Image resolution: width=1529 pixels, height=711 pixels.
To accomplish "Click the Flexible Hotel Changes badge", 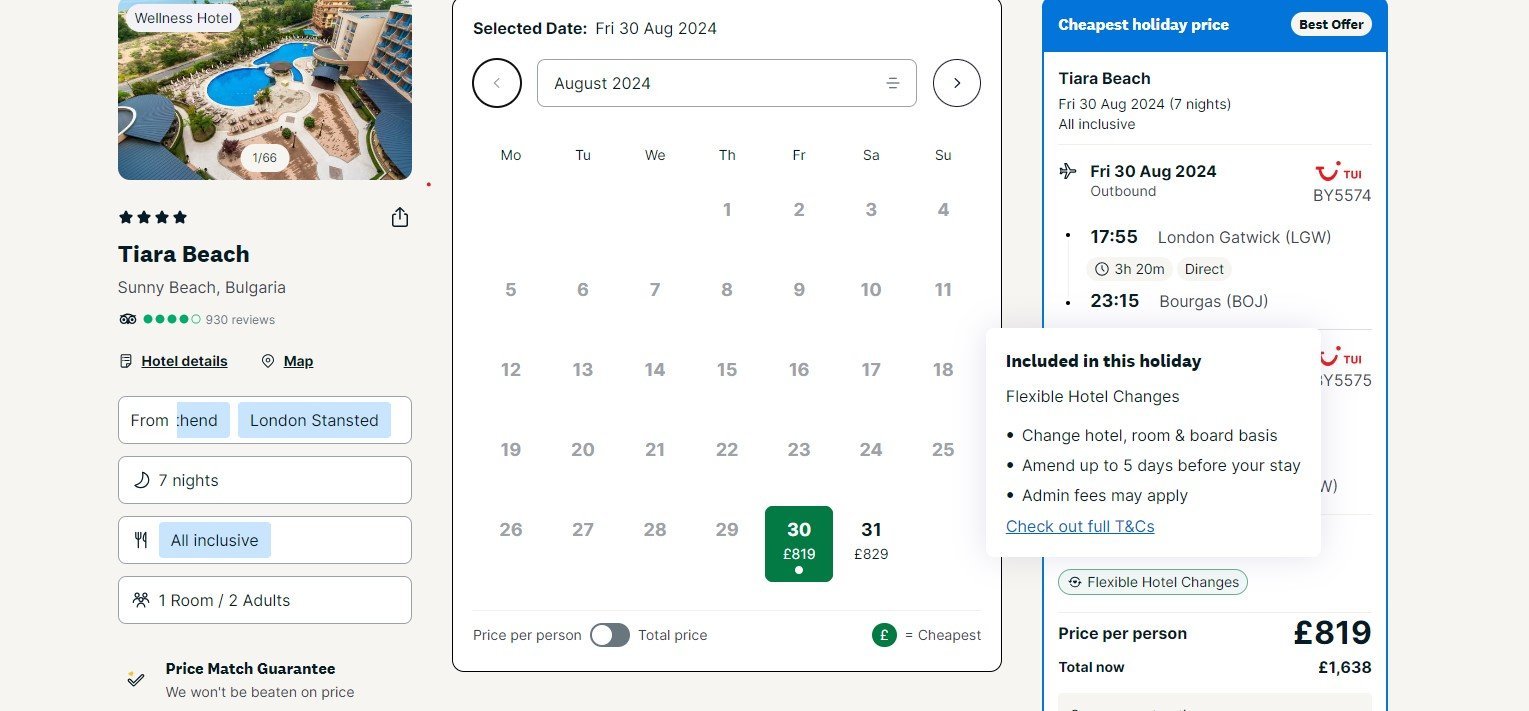I will point(1153,582).
